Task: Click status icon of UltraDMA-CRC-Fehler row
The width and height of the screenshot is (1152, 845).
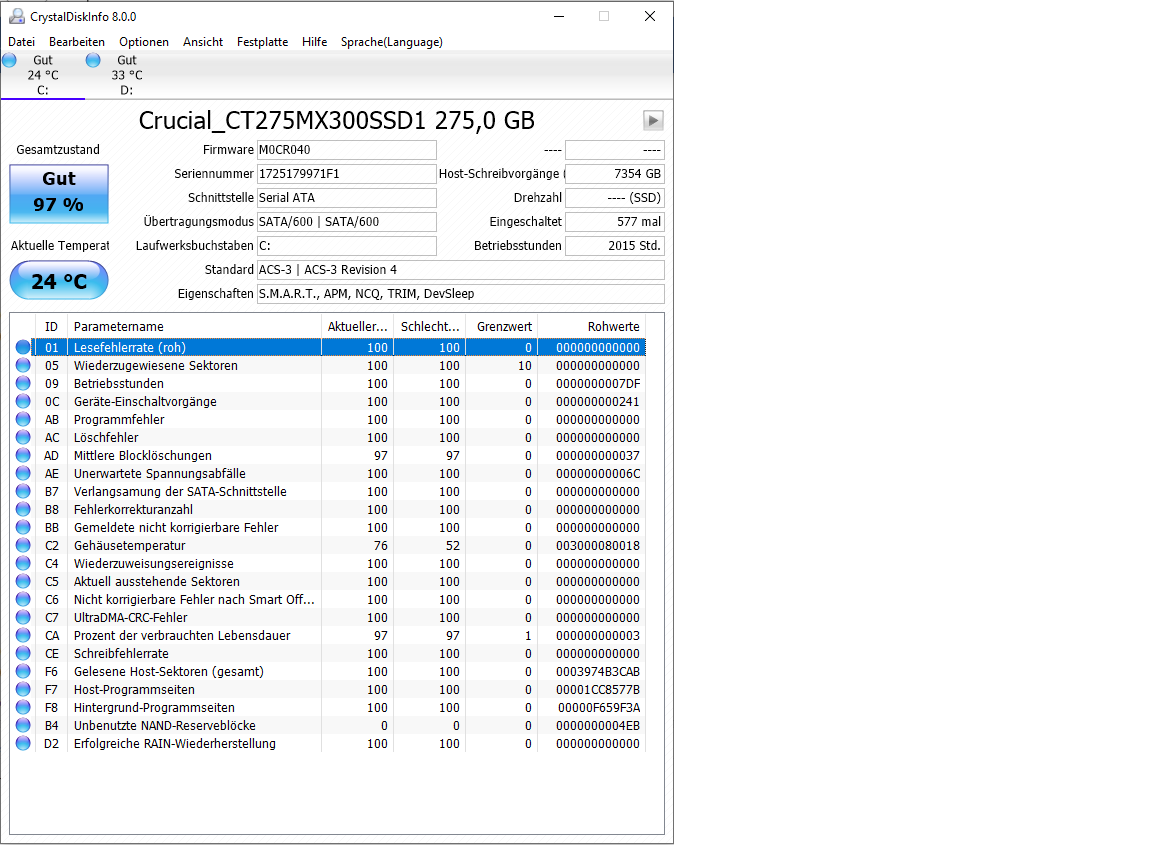Action: [23, 617]
